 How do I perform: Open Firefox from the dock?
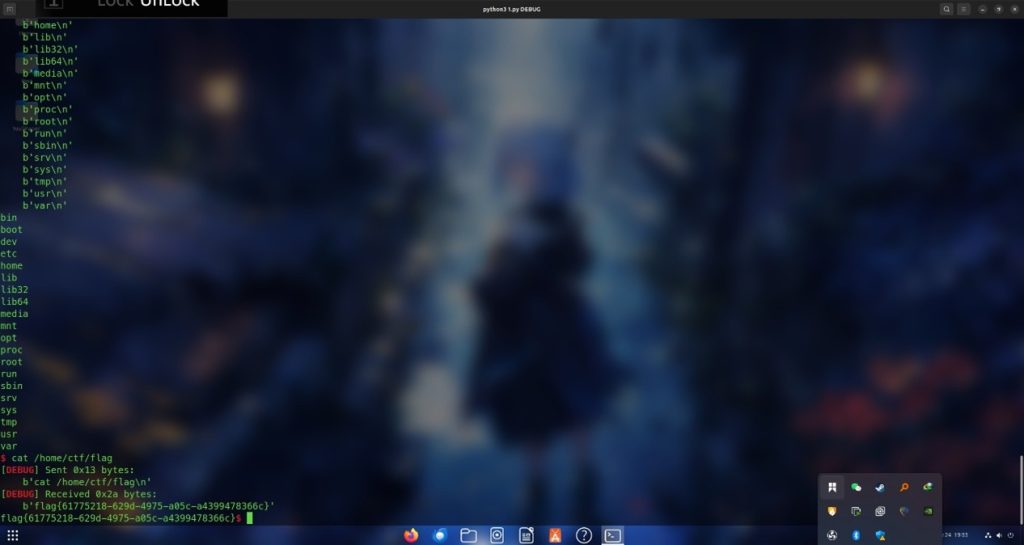411,535
